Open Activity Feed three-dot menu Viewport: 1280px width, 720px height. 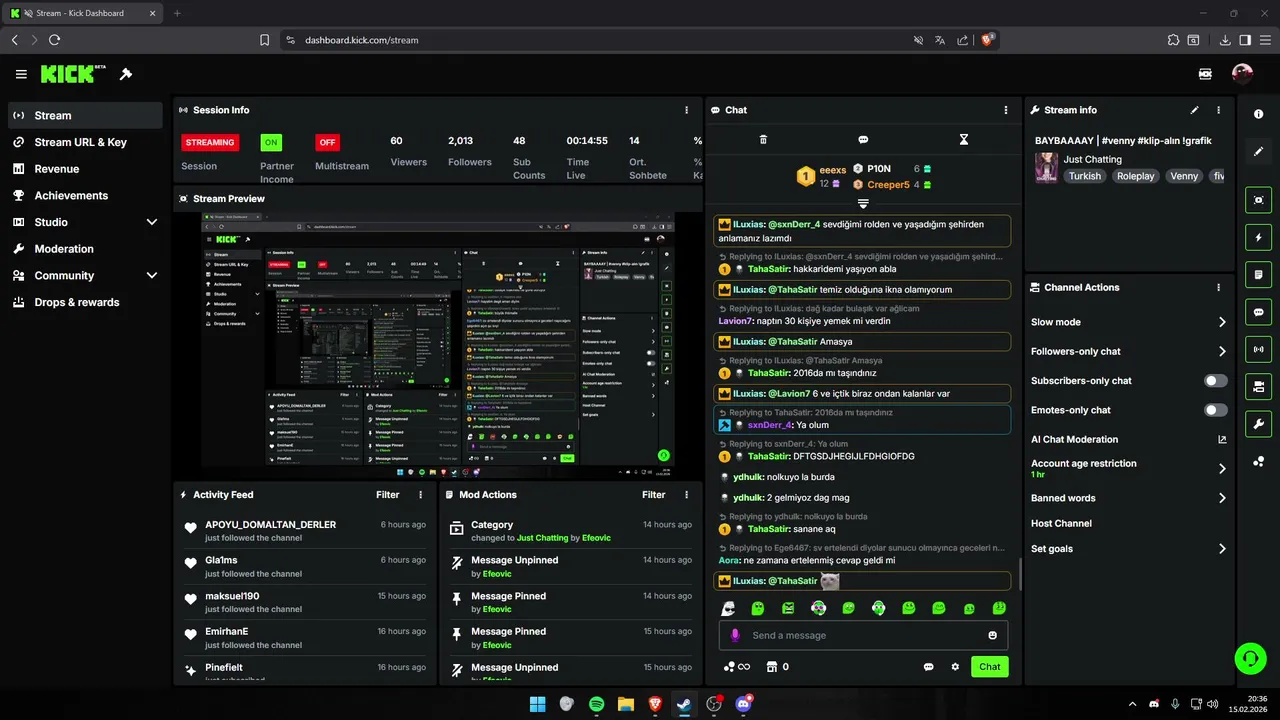(x=420, y=495)
